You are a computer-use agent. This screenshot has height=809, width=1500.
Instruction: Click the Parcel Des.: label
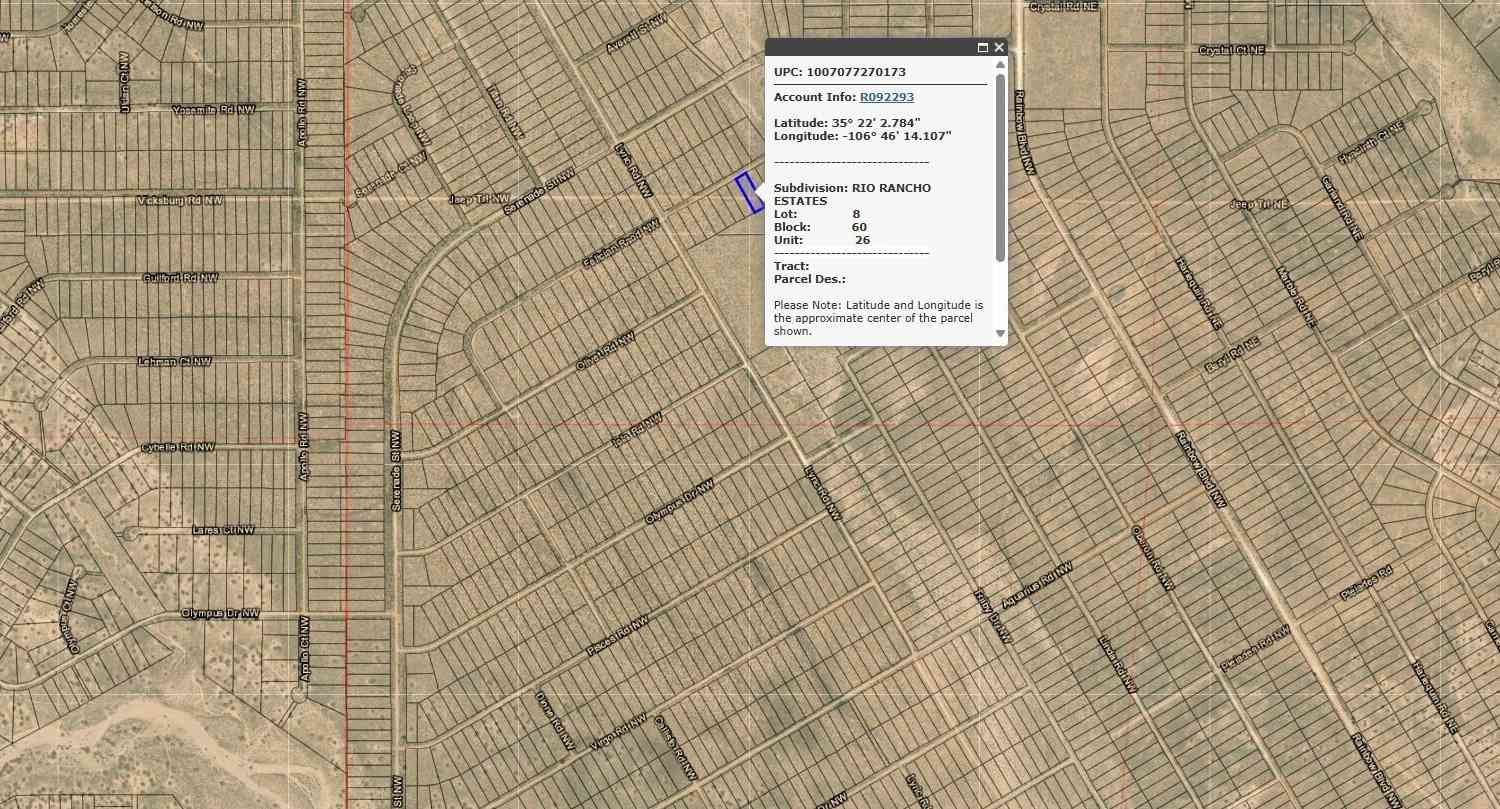[810, 279]
